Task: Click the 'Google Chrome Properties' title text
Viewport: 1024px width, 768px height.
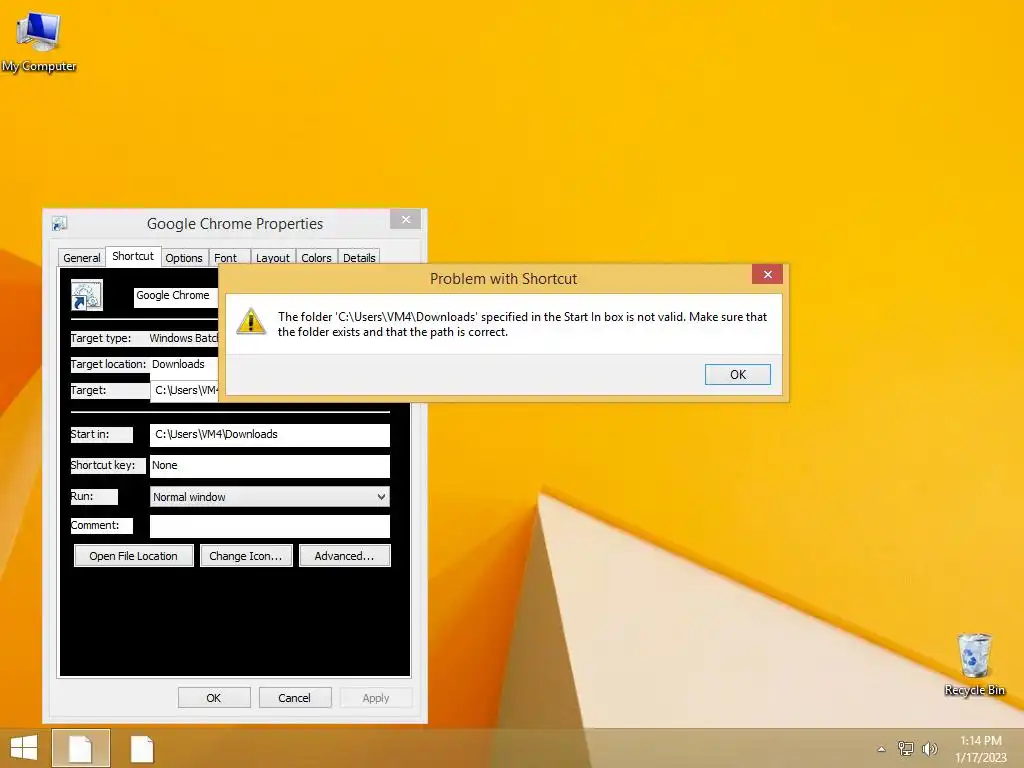Action: pos(235,224)
